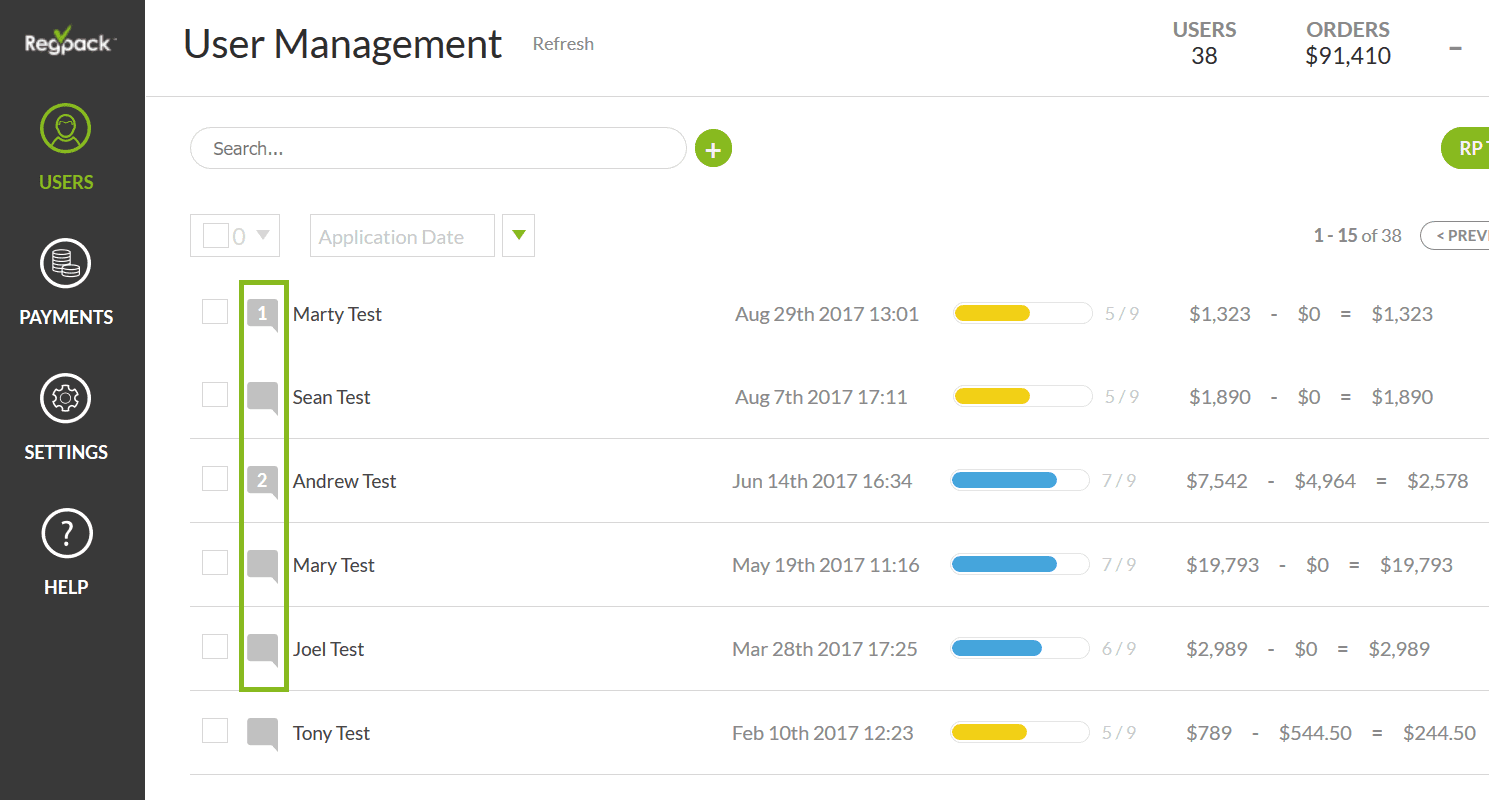Viewport: 1489px width, 800px height.
Task: Select the checkbox for Mary Test
Action: [215, 563]
